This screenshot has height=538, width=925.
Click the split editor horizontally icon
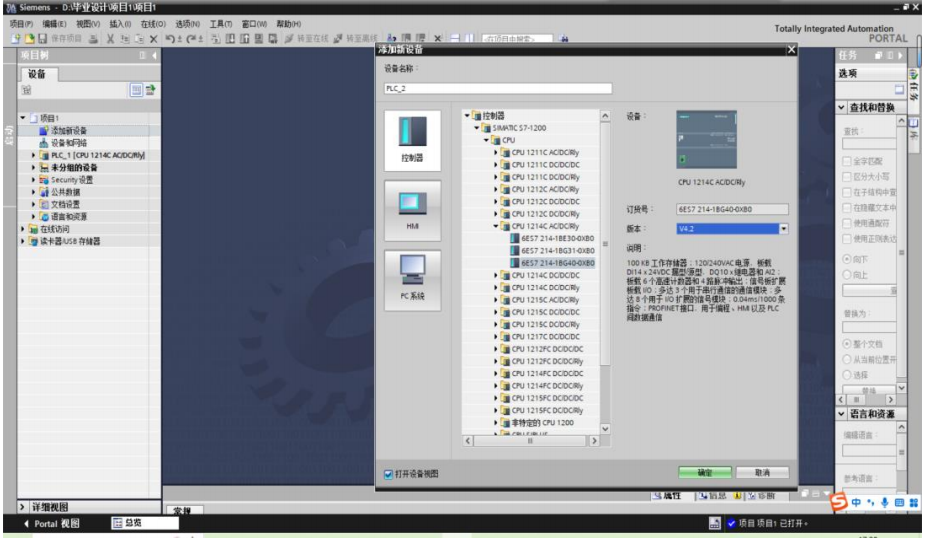click(x=455, y=38)
